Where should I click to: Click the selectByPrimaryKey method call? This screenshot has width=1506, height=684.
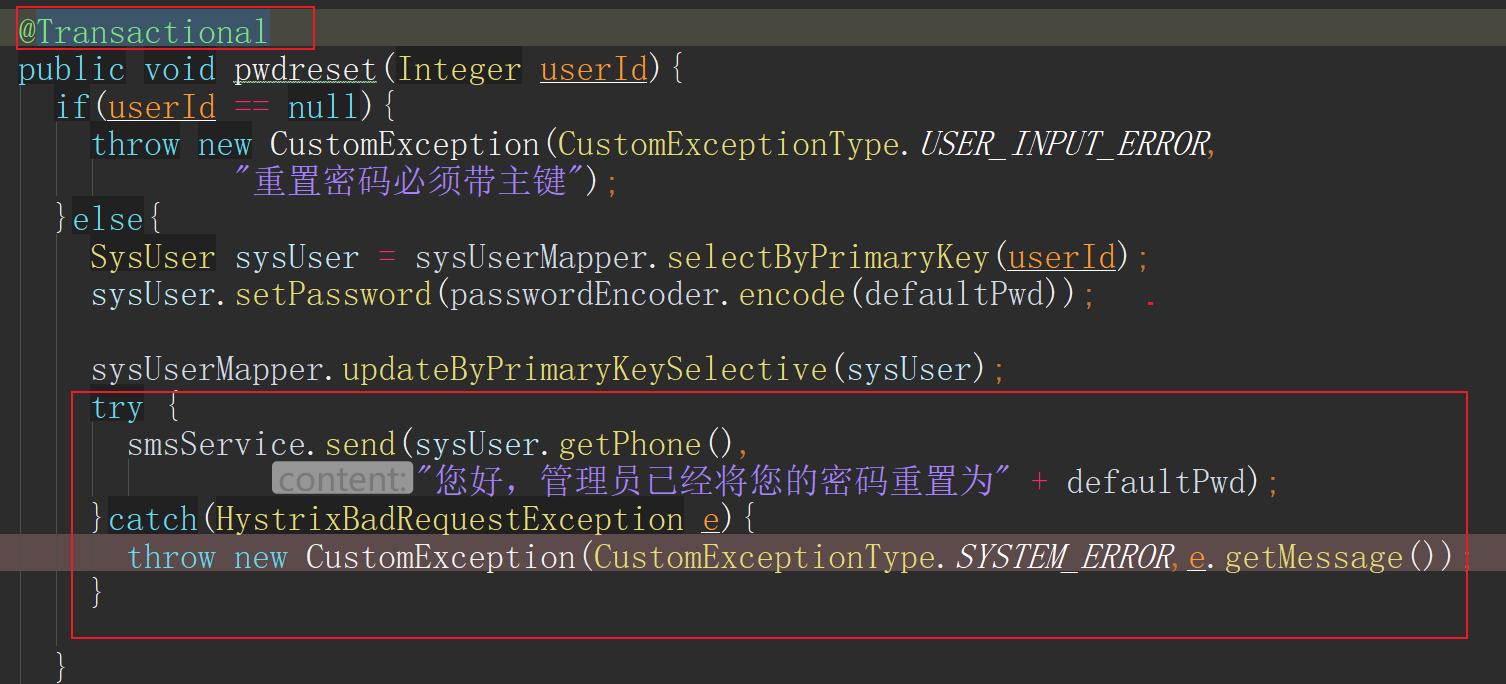pos(828,258)
